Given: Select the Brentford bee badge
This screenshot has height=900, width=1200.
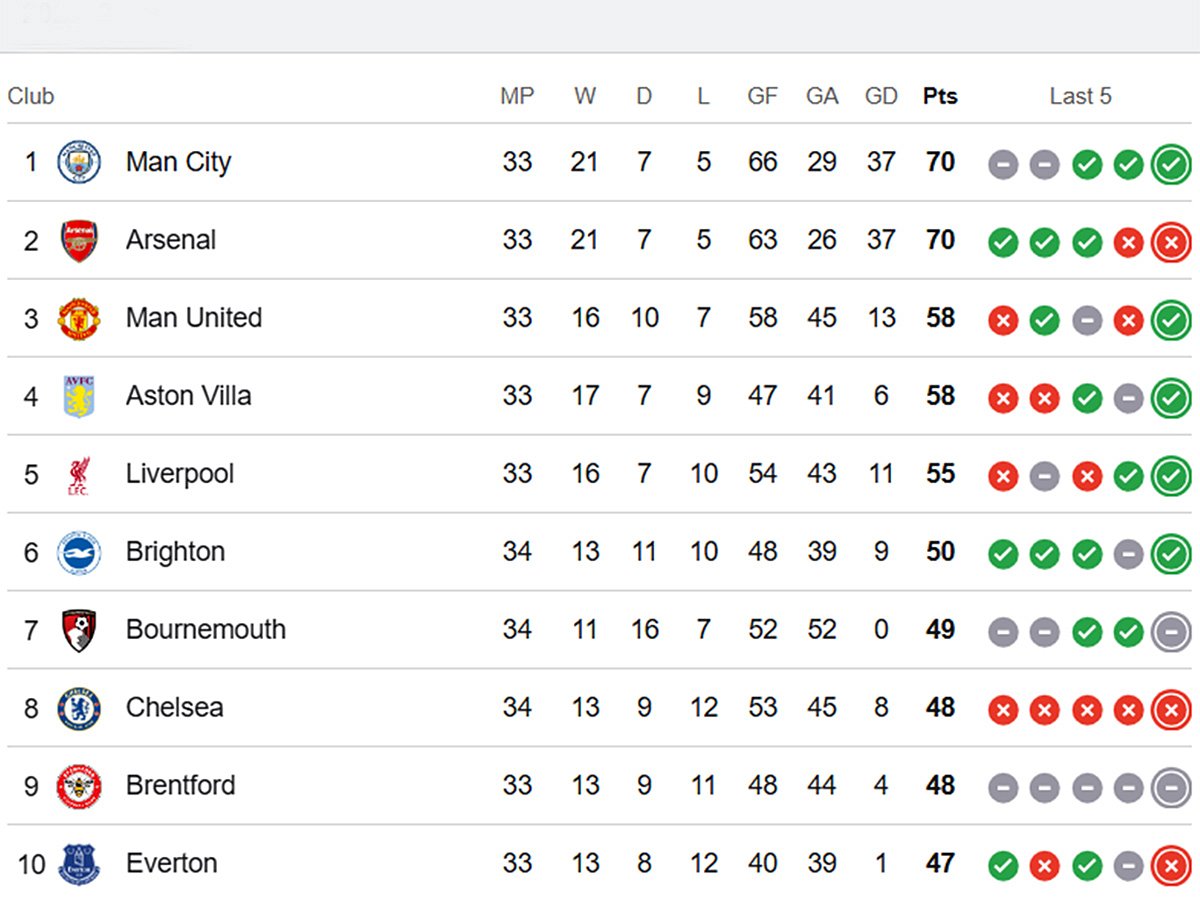Looking at the screenshot, I should pos(80,786).
